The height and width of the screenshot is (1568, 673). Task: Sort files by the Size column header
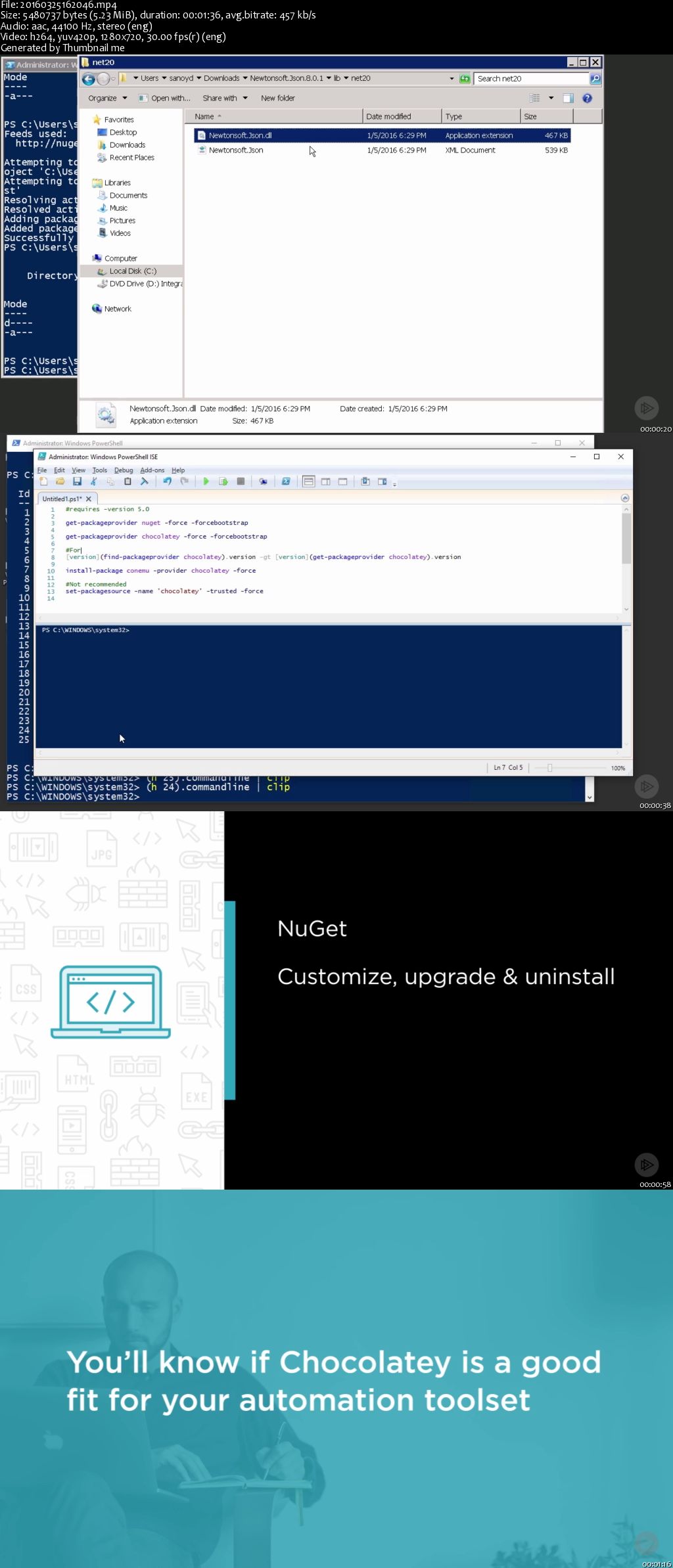(x=547, y=116)
